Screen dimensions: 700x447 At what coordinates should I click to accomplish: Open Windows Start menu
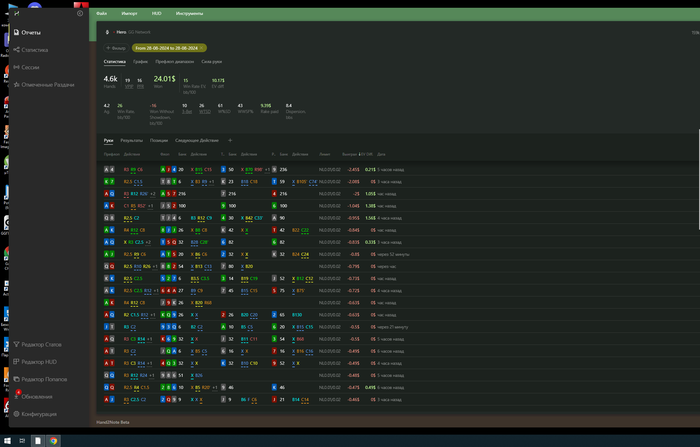(7, 441)
